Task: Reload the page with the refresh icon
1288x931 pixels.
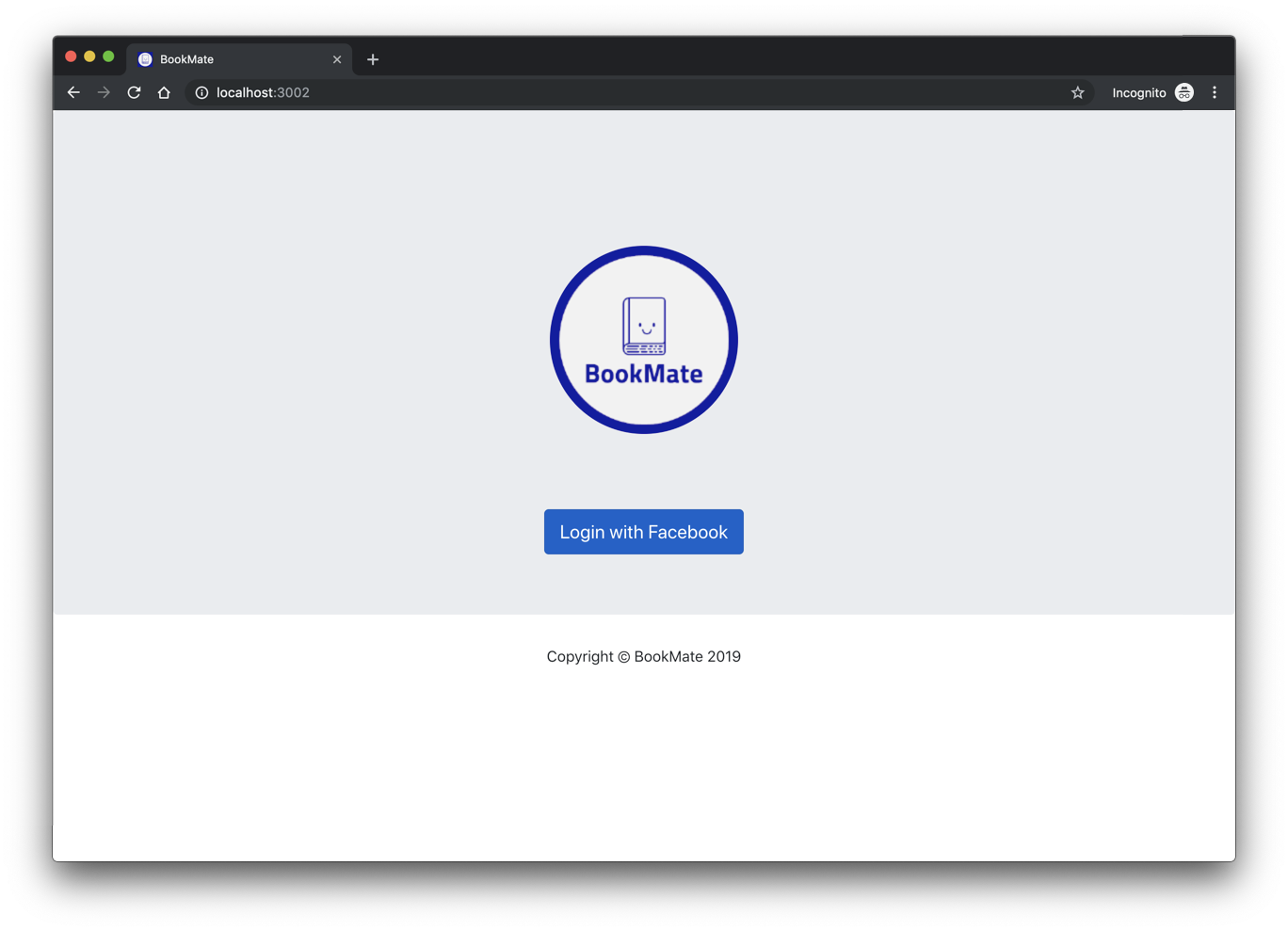Action: [134, 92]
